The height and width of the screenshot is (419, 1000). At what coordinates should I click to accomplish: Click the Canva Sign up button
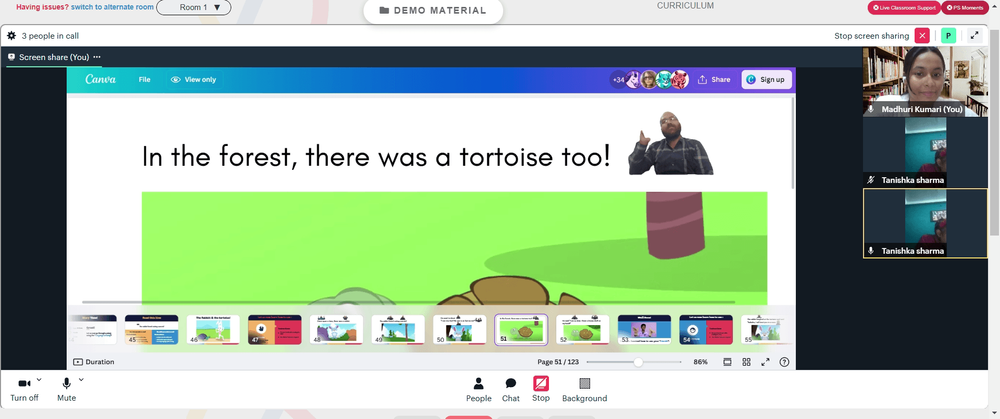[x=767, y=80]
